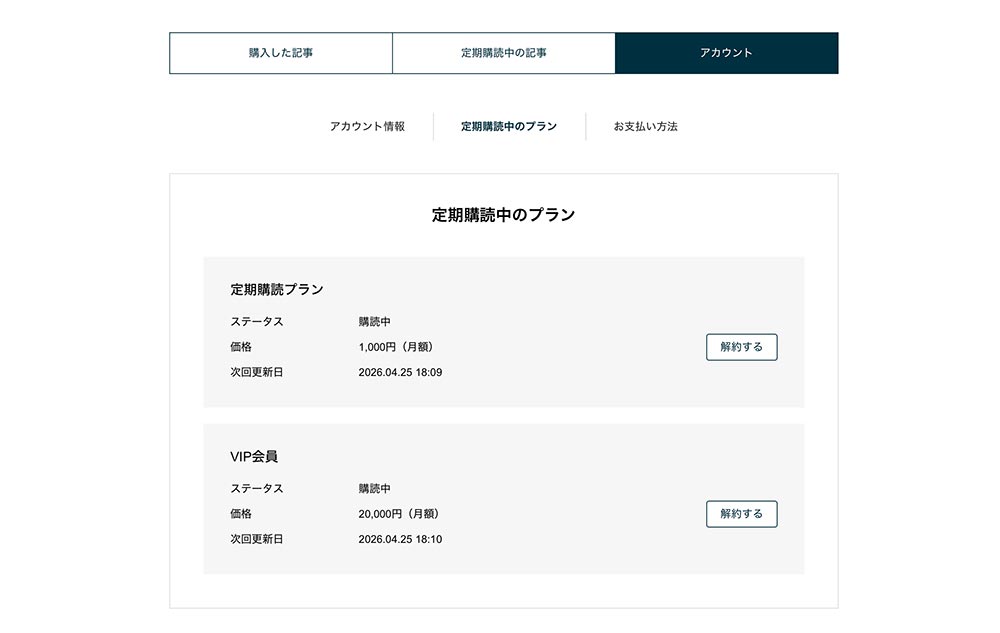Select the 定期購読中のプラン sub-tab
1000x633 pixels.
point(509,127)
